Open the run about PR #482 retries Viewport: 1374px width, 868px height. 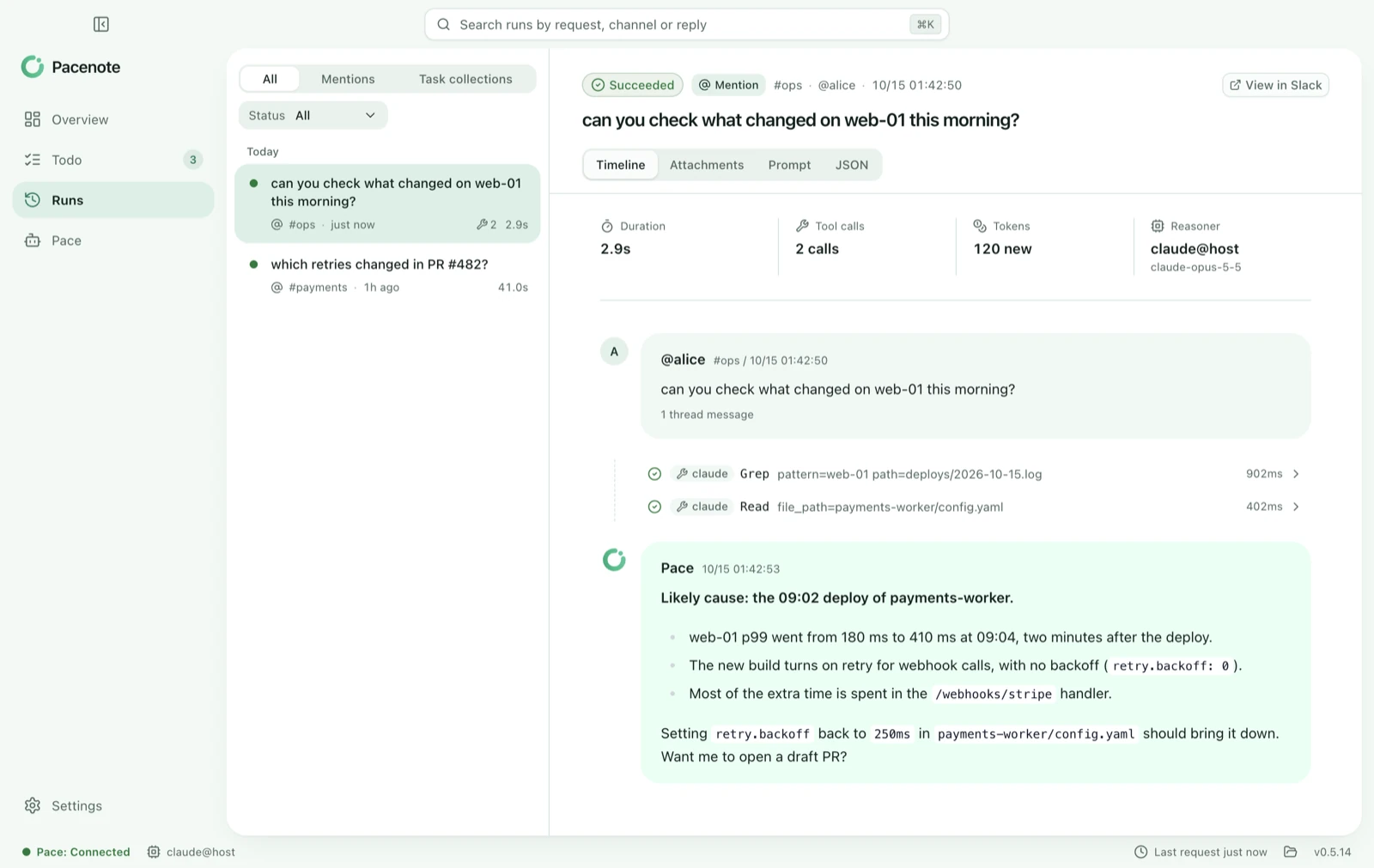tap(387, 276)
